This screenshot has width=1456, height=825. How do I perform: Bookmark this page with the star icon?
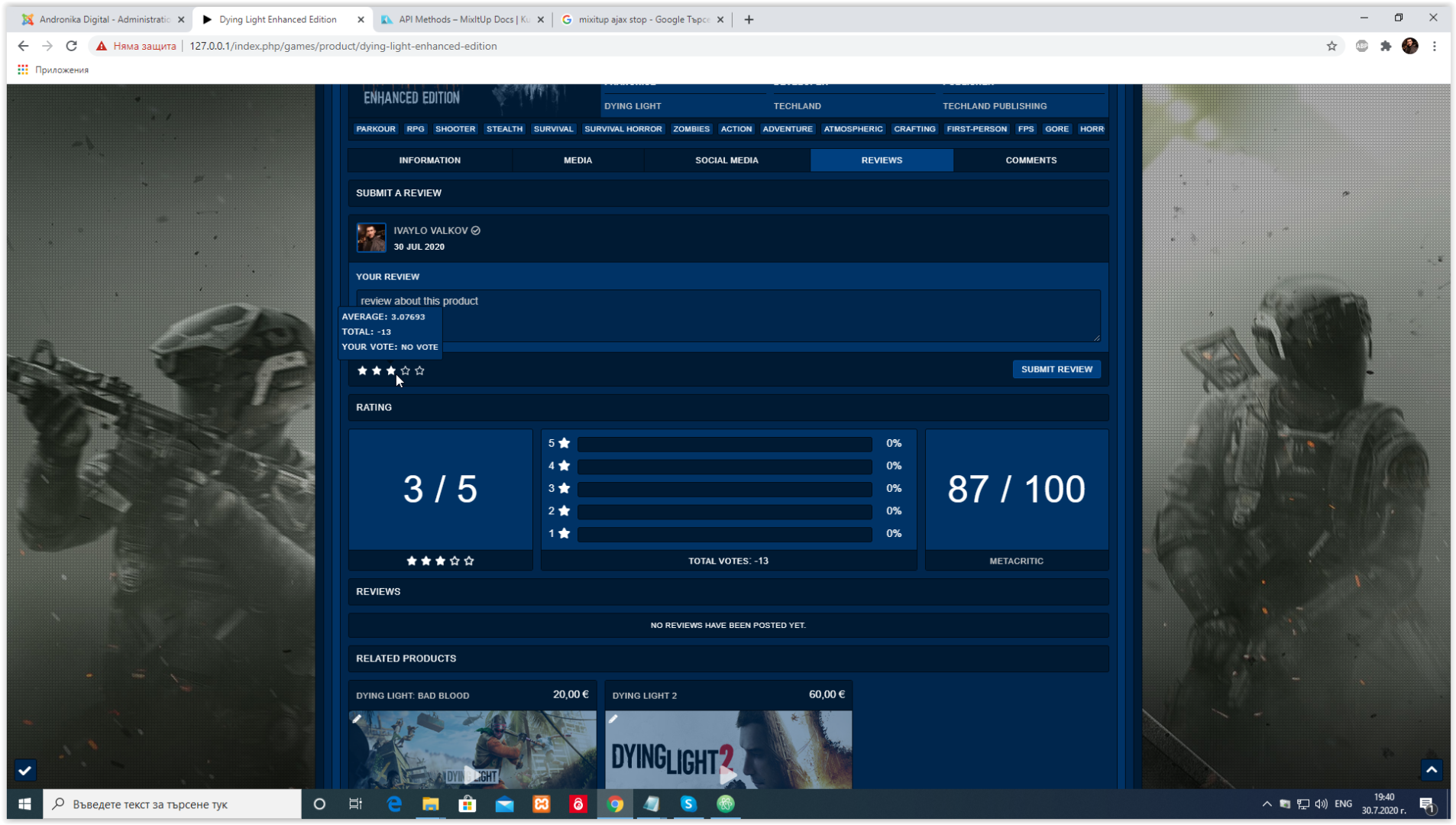click(1331, 46)
